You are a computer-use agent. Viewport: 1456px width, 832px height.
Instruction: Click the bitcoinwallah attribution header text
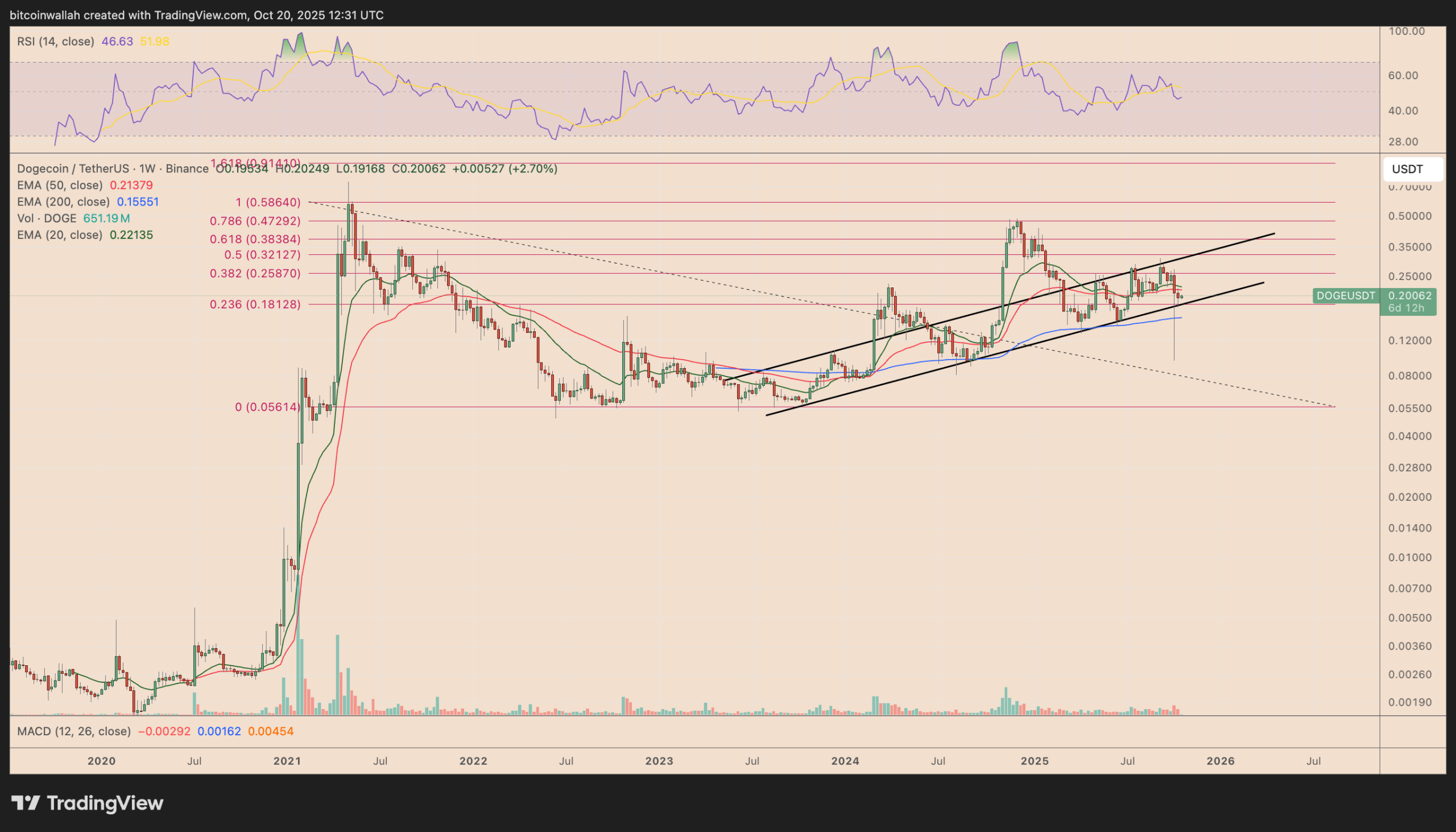click(x=196, y=15)
